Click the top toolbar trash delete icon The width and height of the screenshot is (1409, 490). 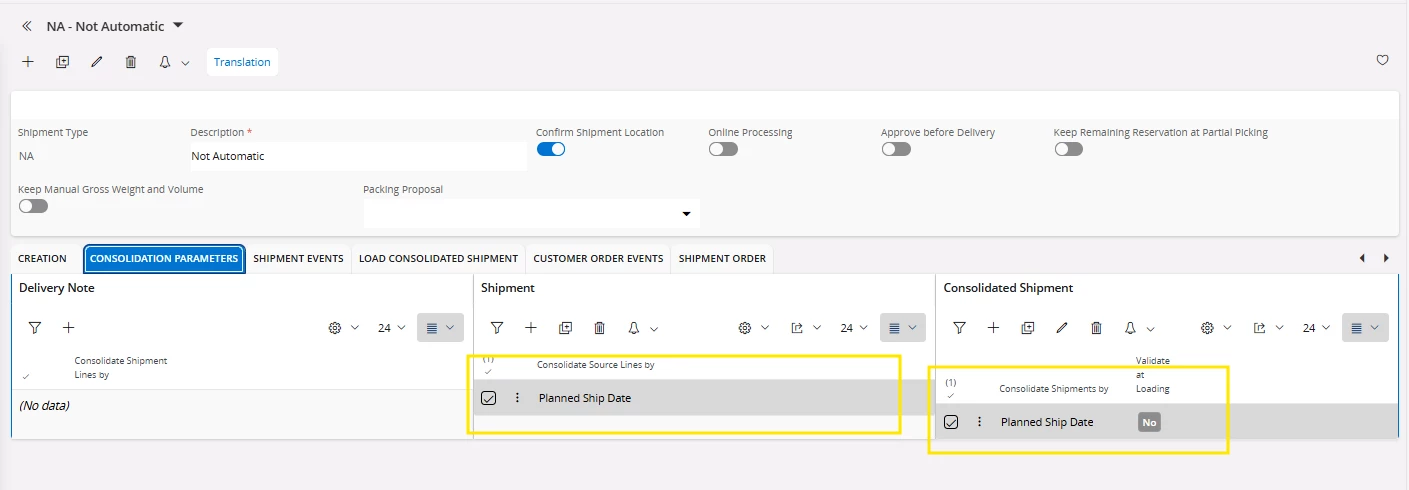(x=131, y=62)
